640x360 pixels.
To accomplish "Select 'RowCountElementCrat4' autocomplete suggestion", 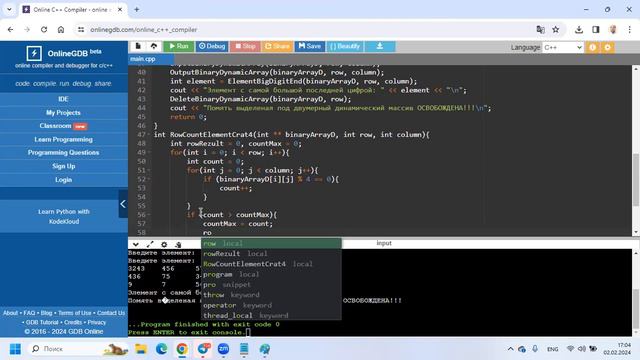I will (x=271, y=264).
